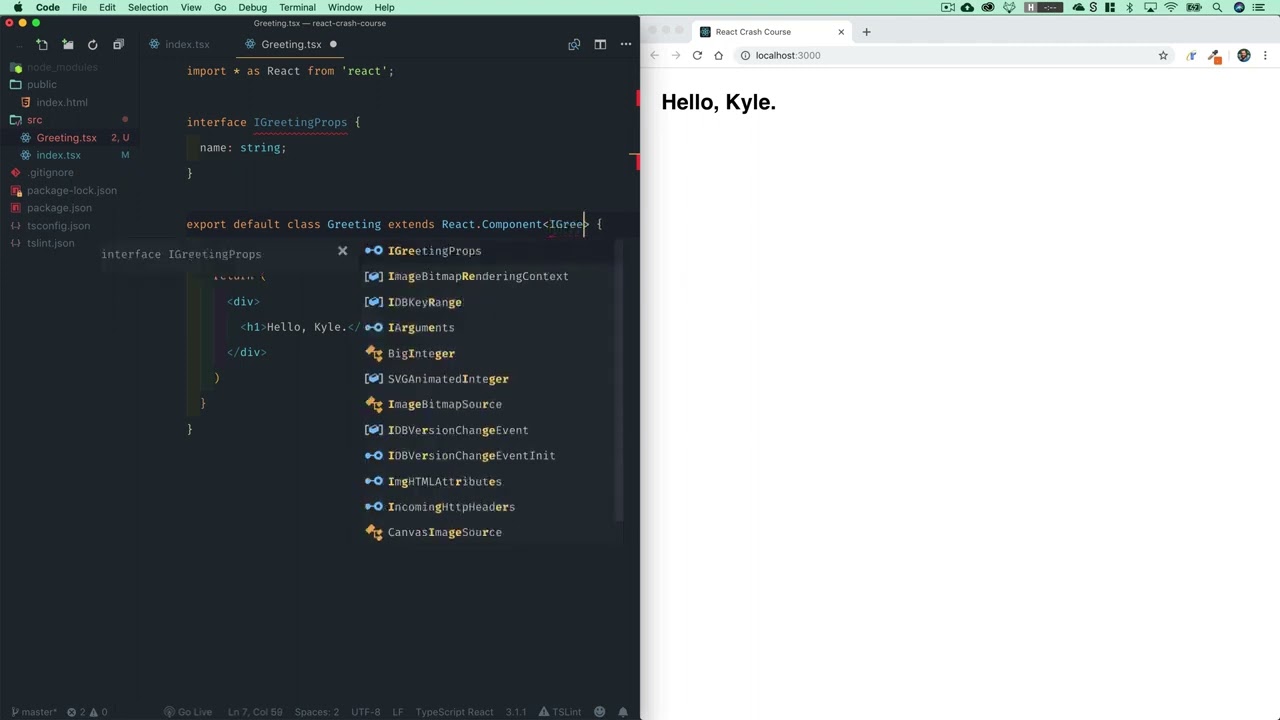Click the master branch indicator in status bar
The height and width of the screenshot is (720, 1280).
point(33,712)
